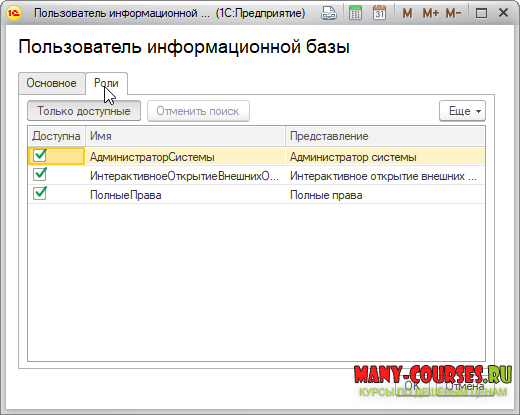Viewport: 520px width, 415px height.
Task: Uncheck the ПолныеПрава role checkbox
Action: 40,193
